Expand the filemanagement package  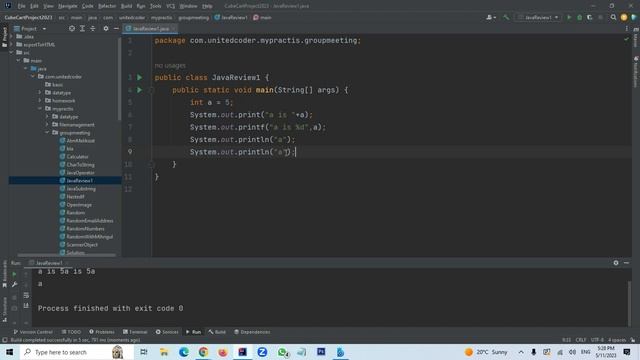point(47,124)
